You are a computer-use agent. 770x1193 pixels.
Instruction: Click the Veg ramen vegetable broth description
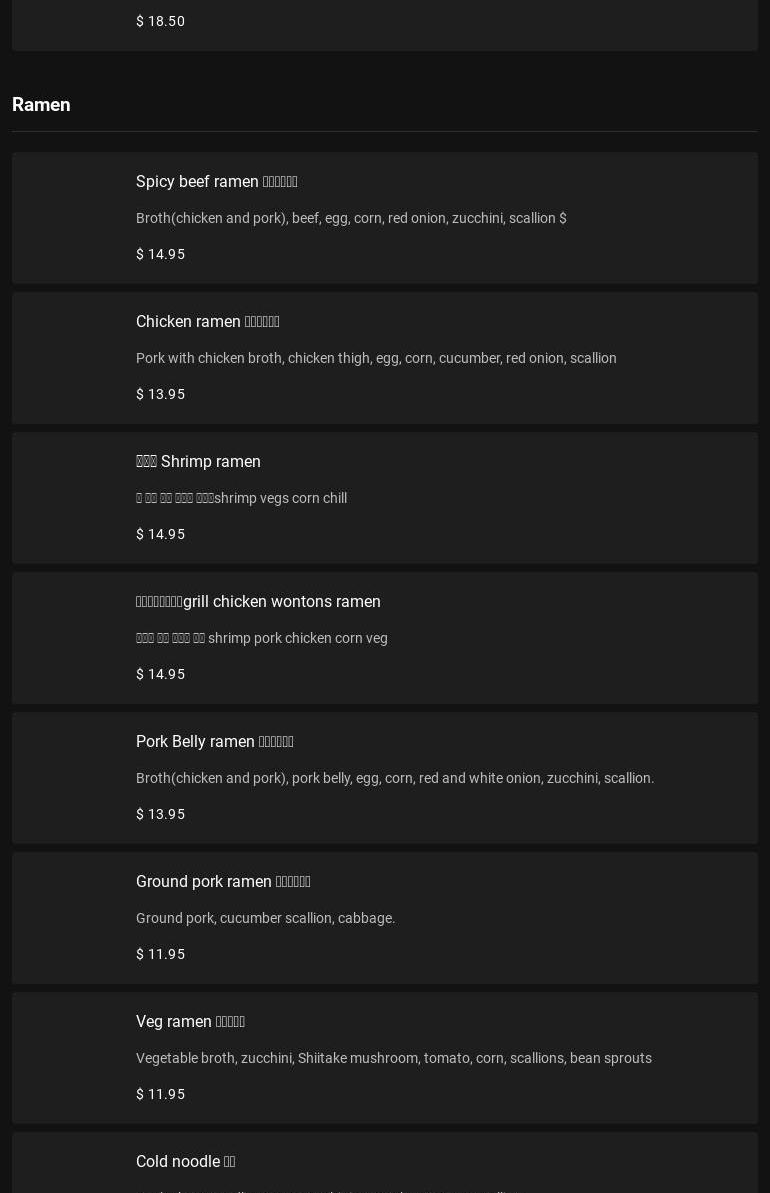tap(393, 1058)
